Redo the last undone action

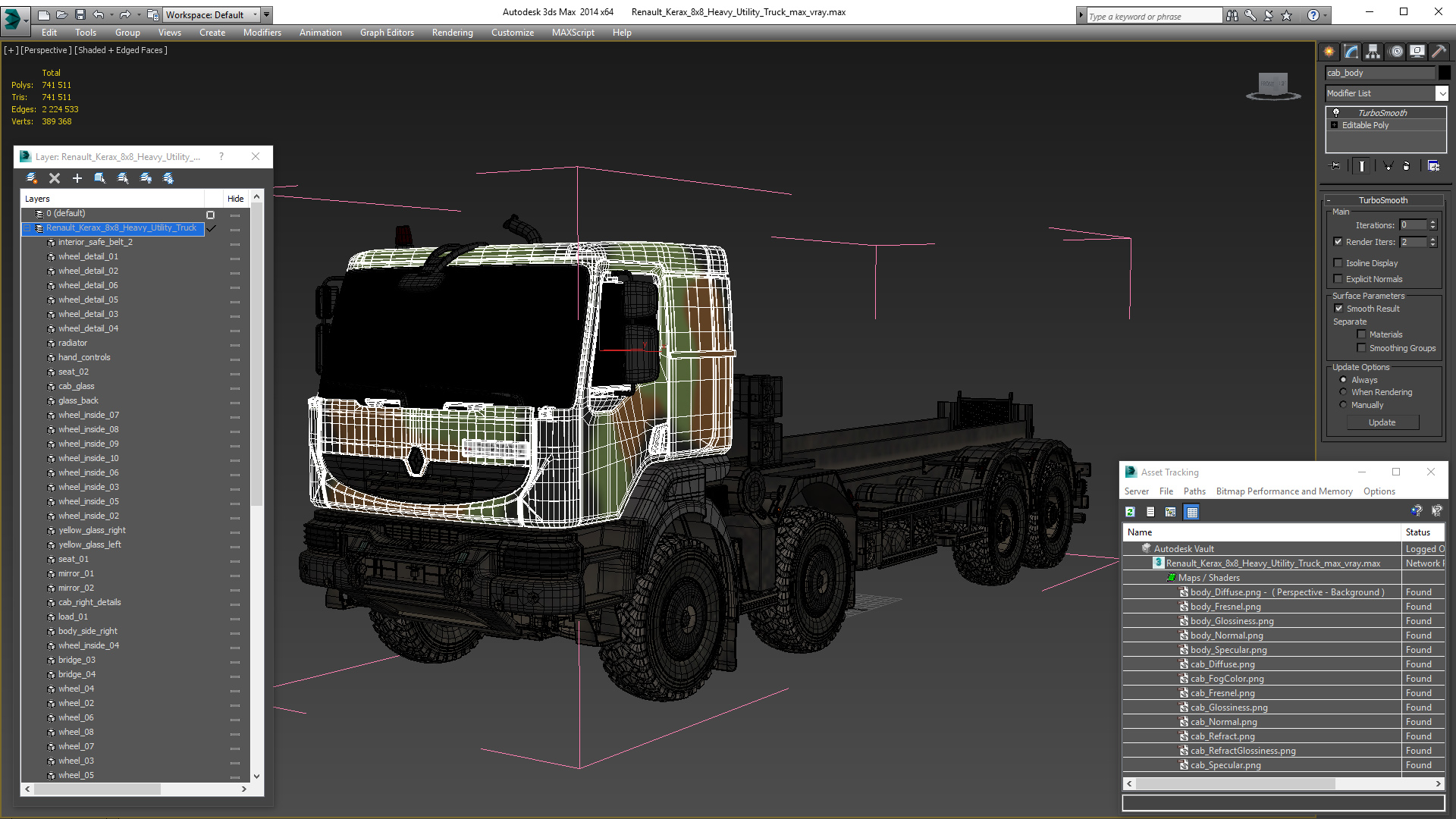pyautogui.click(x=124, y=14)
